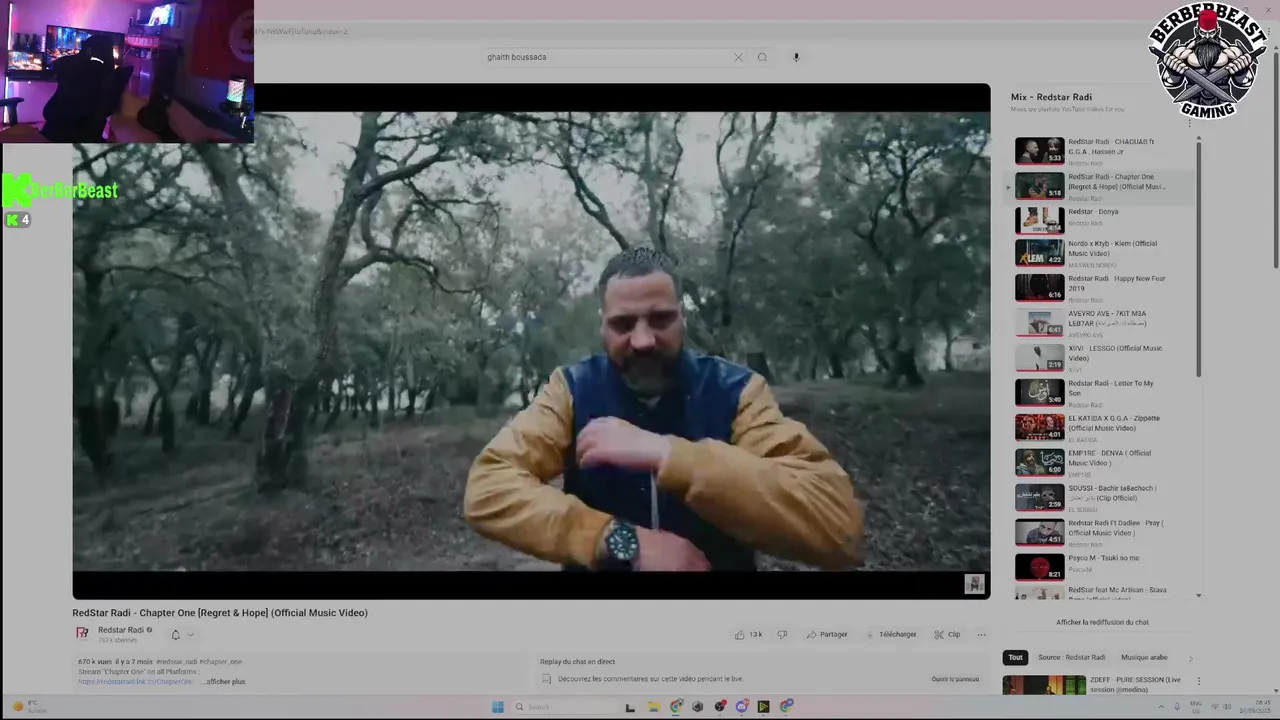This screenshot has width=1280, height=720.
Task: Open the weather widget on taskbar
Action: pyautogui.click(x=29, y=707)
